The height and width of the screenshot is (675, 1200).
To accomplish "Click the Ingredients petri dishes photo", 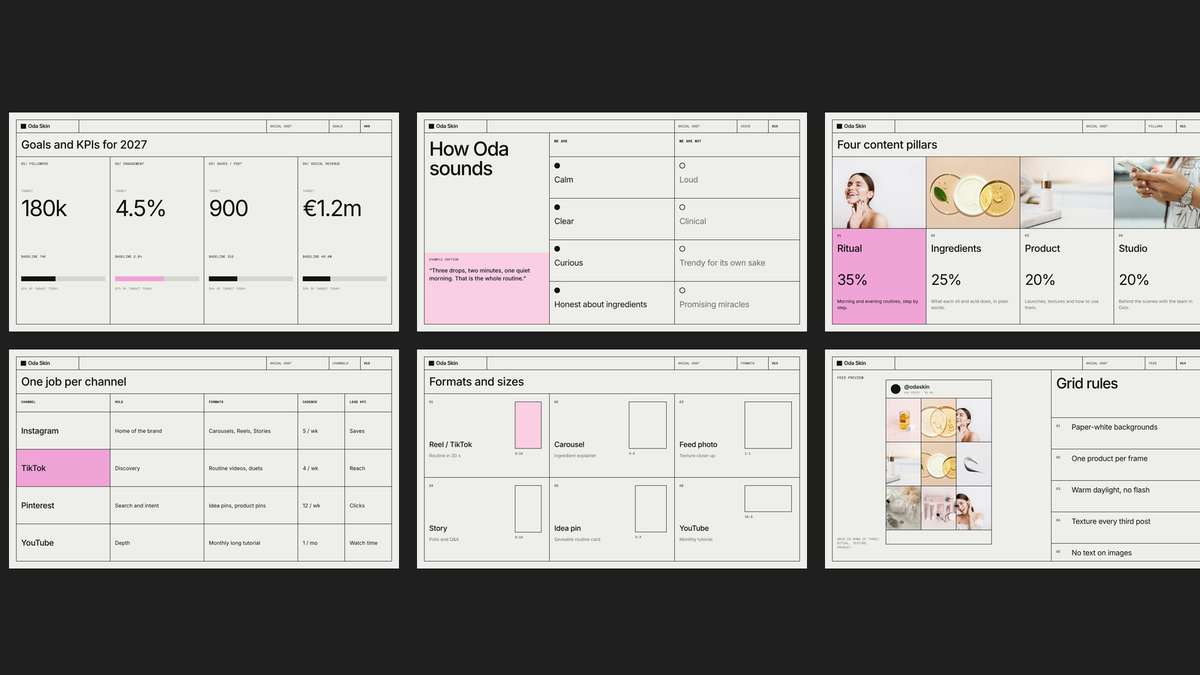I will tap(973, 193).
